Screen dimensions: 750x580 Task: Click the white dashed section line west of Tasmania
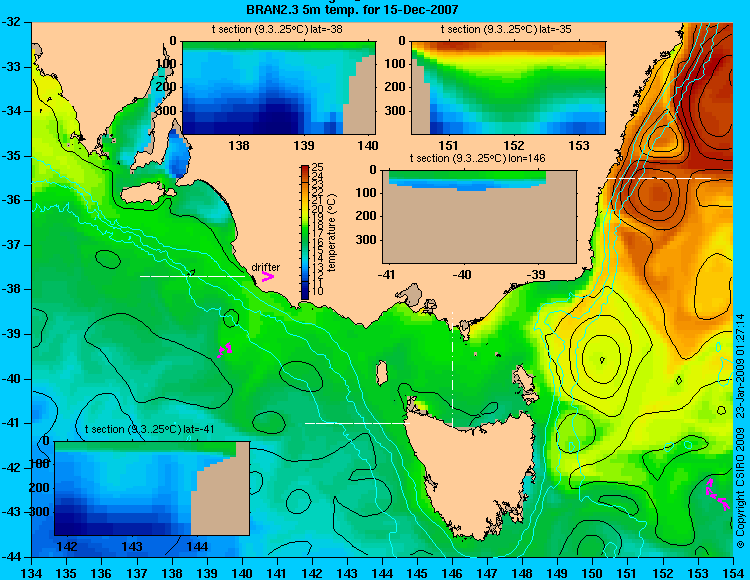[x=357, y=423]
